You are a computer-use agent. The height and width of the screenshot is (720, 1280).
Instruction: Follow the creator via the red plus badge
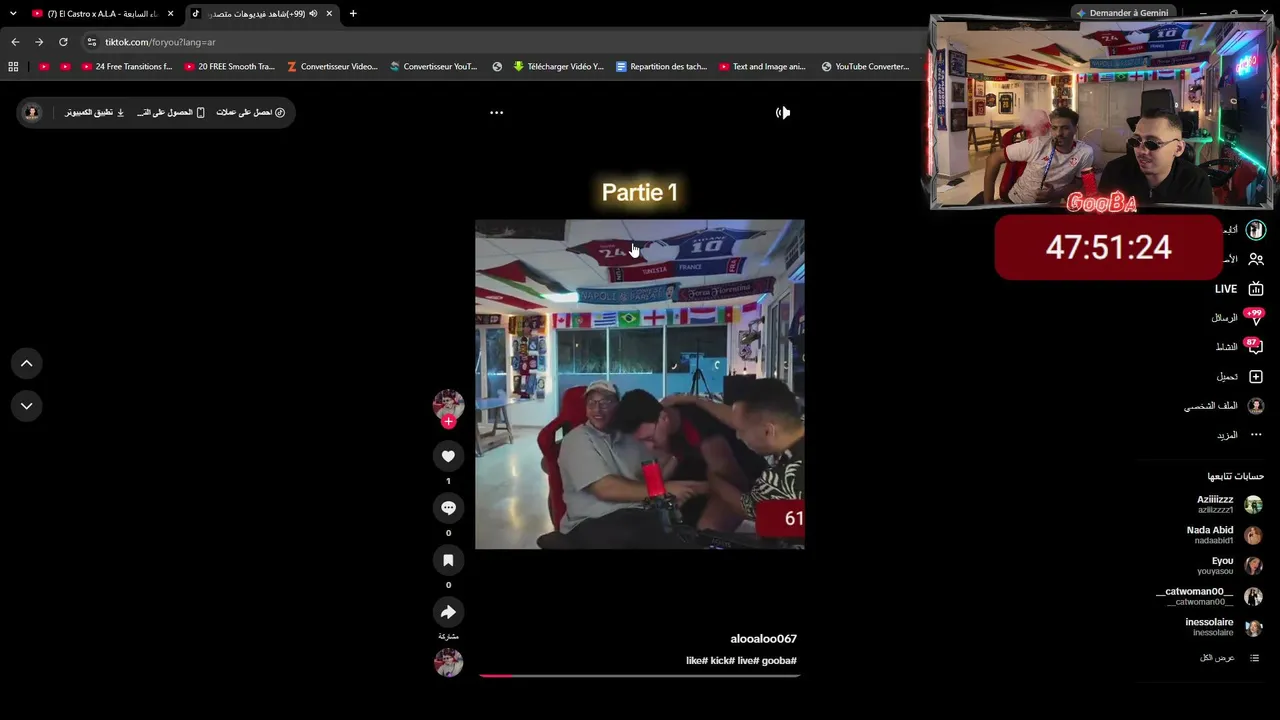point(448,422)
